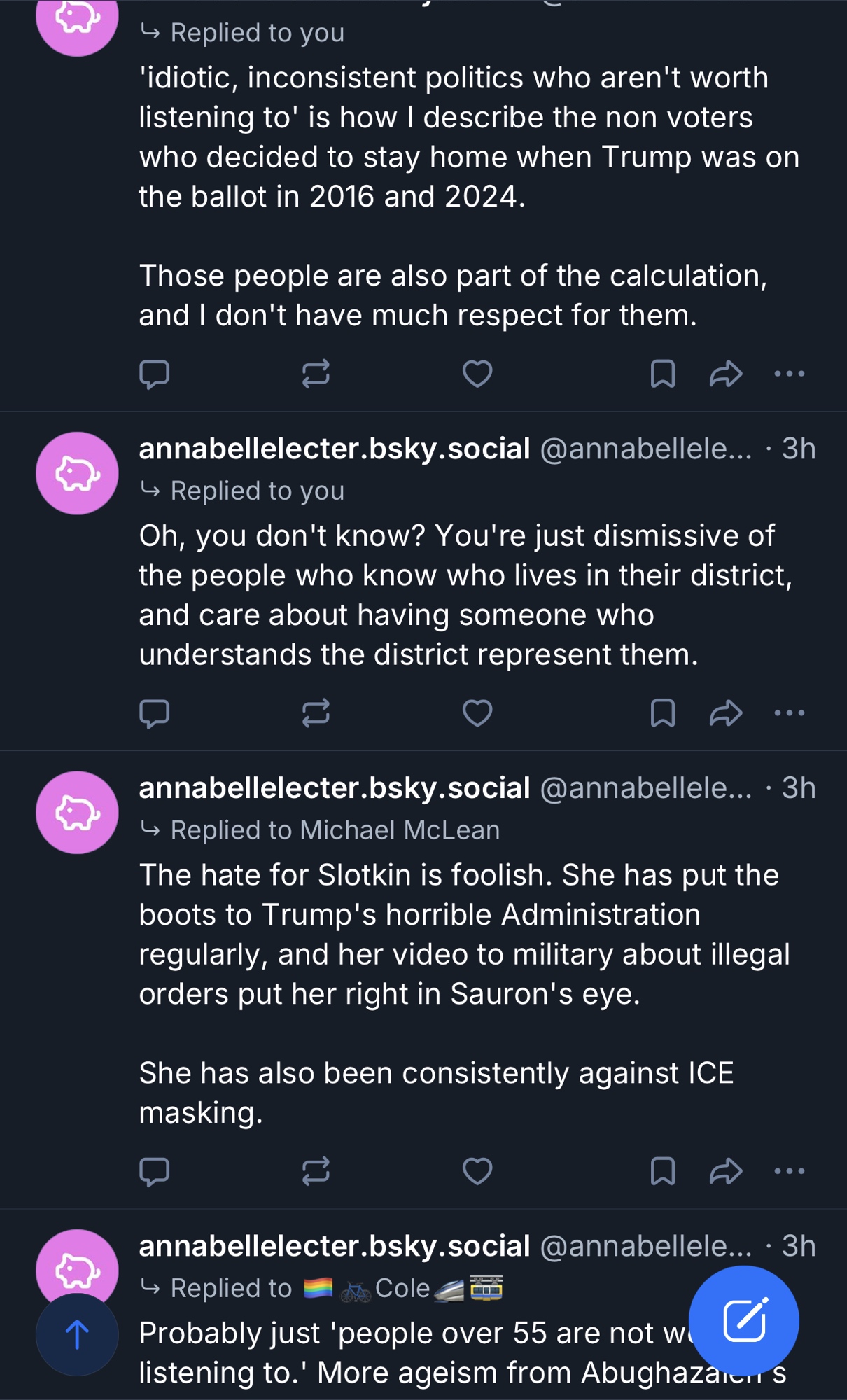Share the district representation post
This screenshot has height=1400, width=847.
(725, 713)
